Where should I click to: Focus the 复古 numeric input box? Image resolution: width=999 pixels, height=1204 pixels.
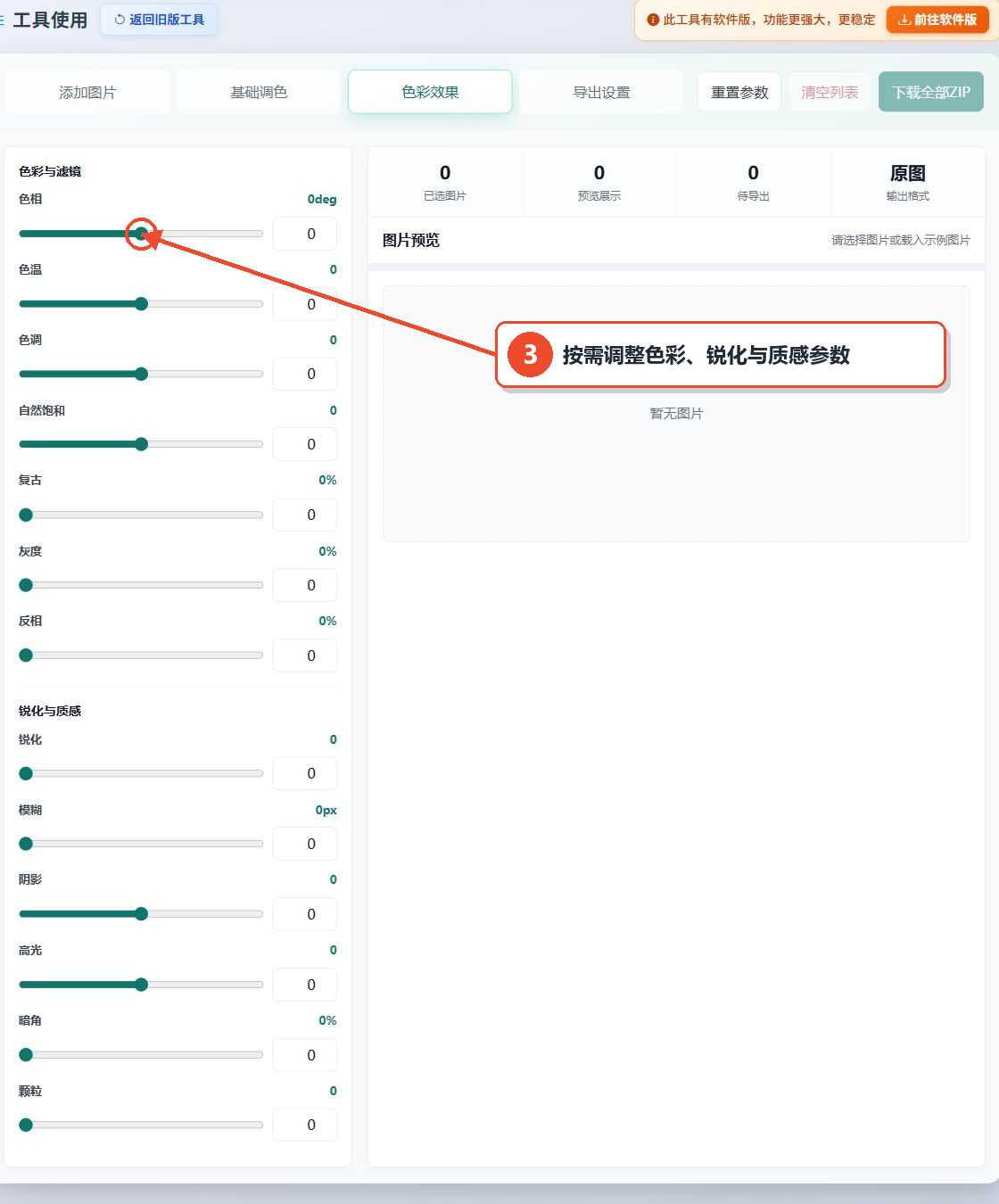[x=305, y=515]
